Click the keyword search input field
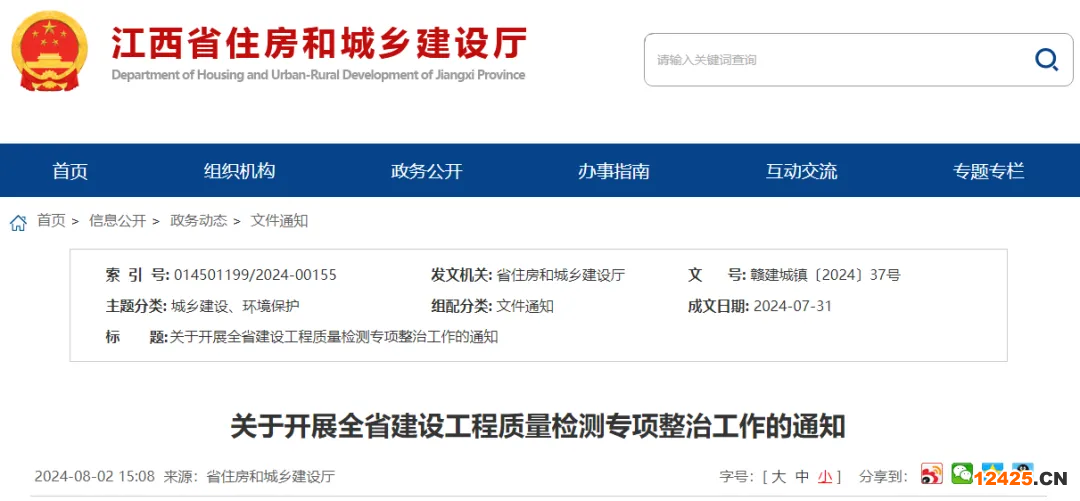Screen dimensions: 1080x501 pos(830,60)
